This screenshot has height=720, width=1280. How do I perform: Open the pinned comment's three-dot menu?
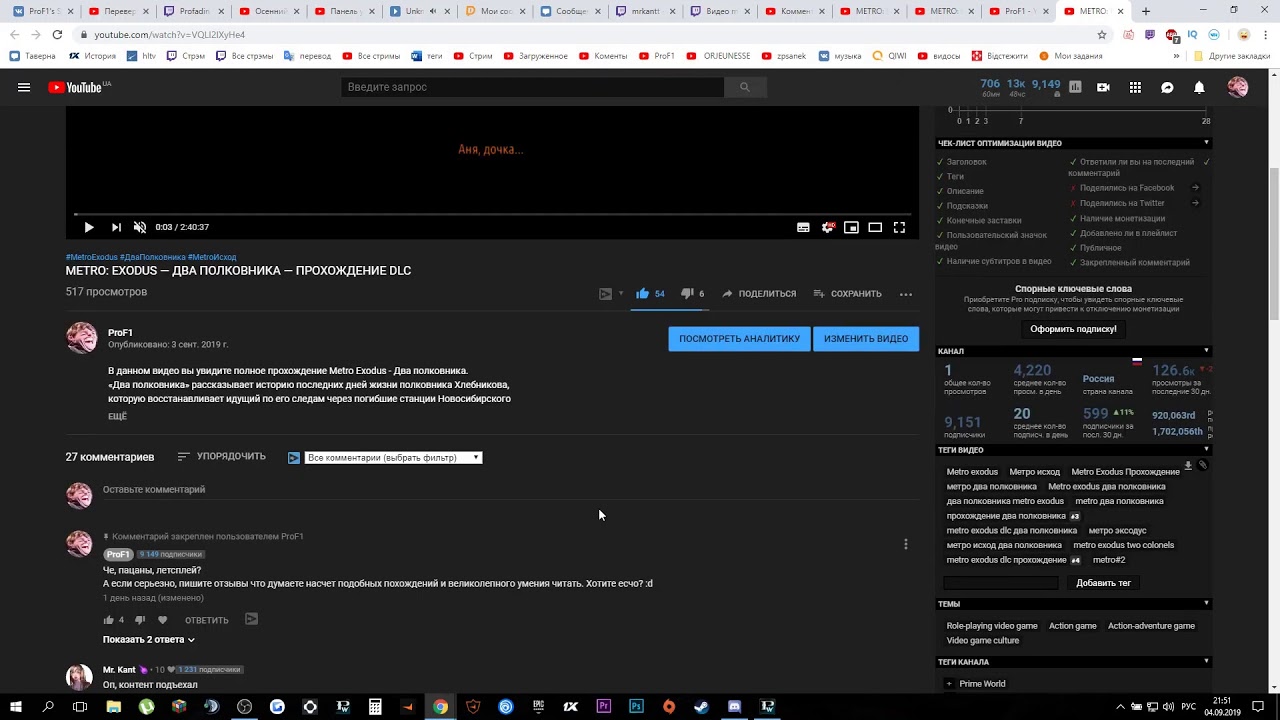tap(906, 544)
